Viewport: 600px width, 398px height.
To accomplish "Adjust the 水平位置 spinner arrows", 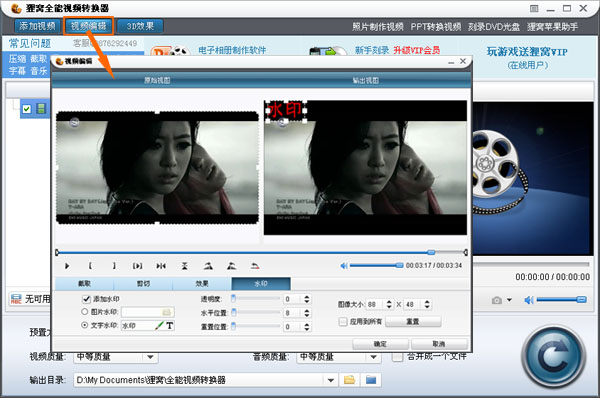I will coord(307,313).
